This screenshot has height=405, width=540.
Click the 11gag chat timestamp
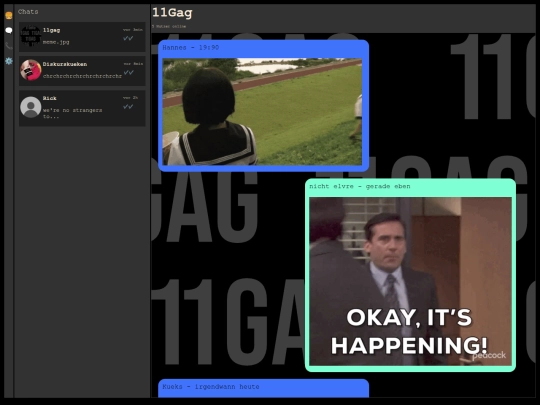(x=133, y=30)
